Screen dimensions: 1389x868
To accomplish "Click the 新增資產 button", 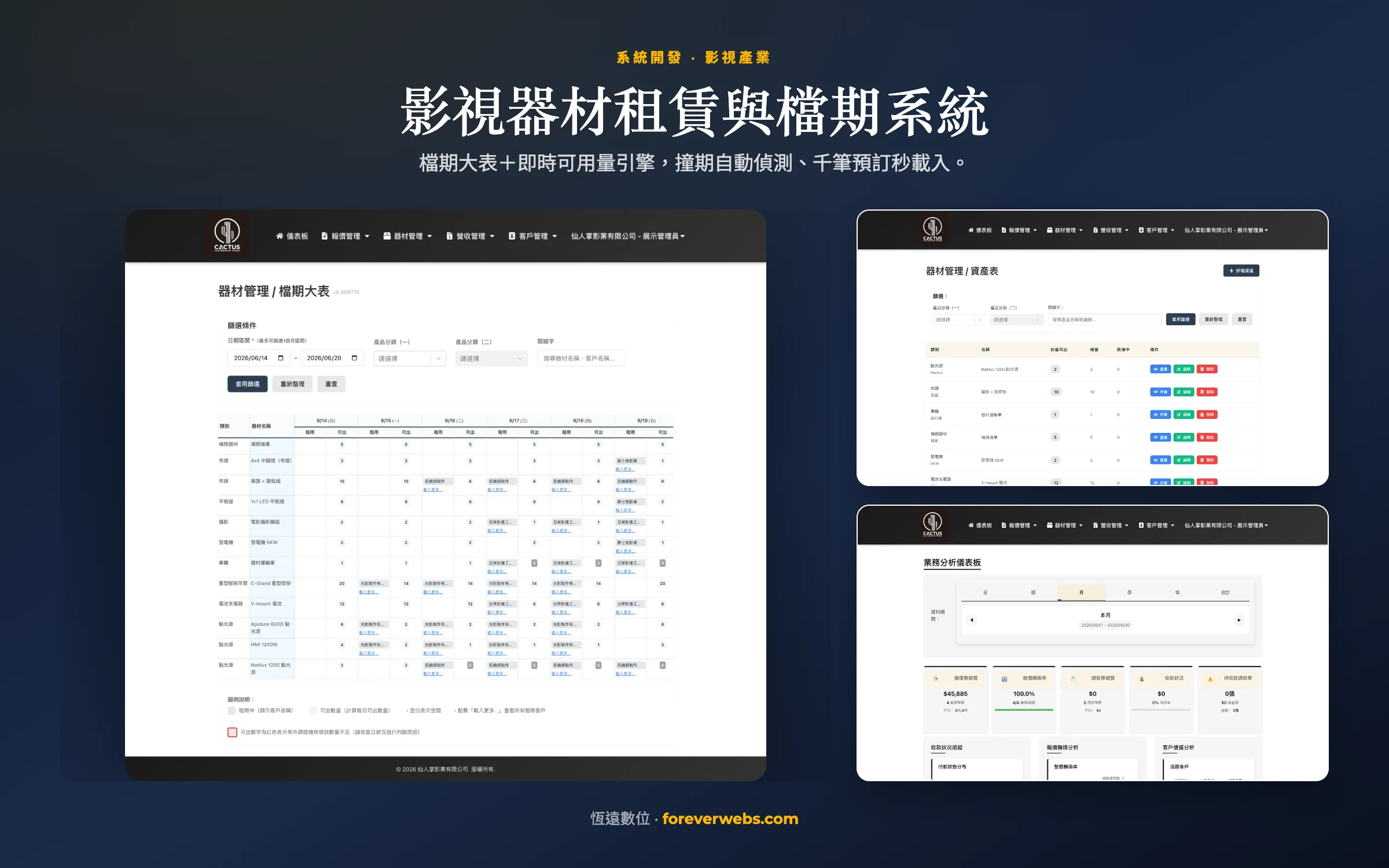I will (1241, 270).
